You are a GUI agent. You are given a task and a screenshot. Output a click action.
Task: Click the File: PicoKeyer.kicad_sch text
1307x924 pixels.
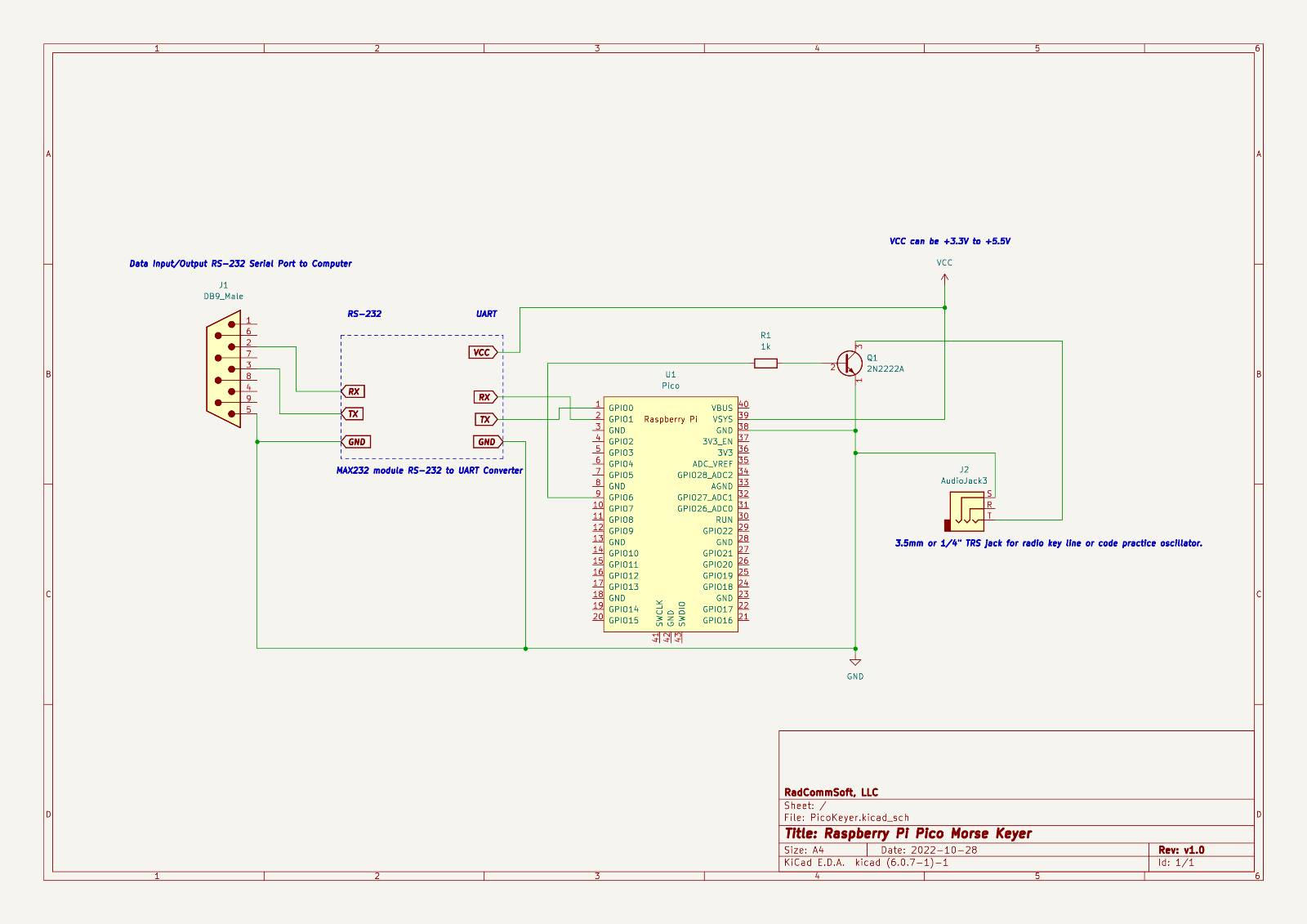(x=846, y=817)
